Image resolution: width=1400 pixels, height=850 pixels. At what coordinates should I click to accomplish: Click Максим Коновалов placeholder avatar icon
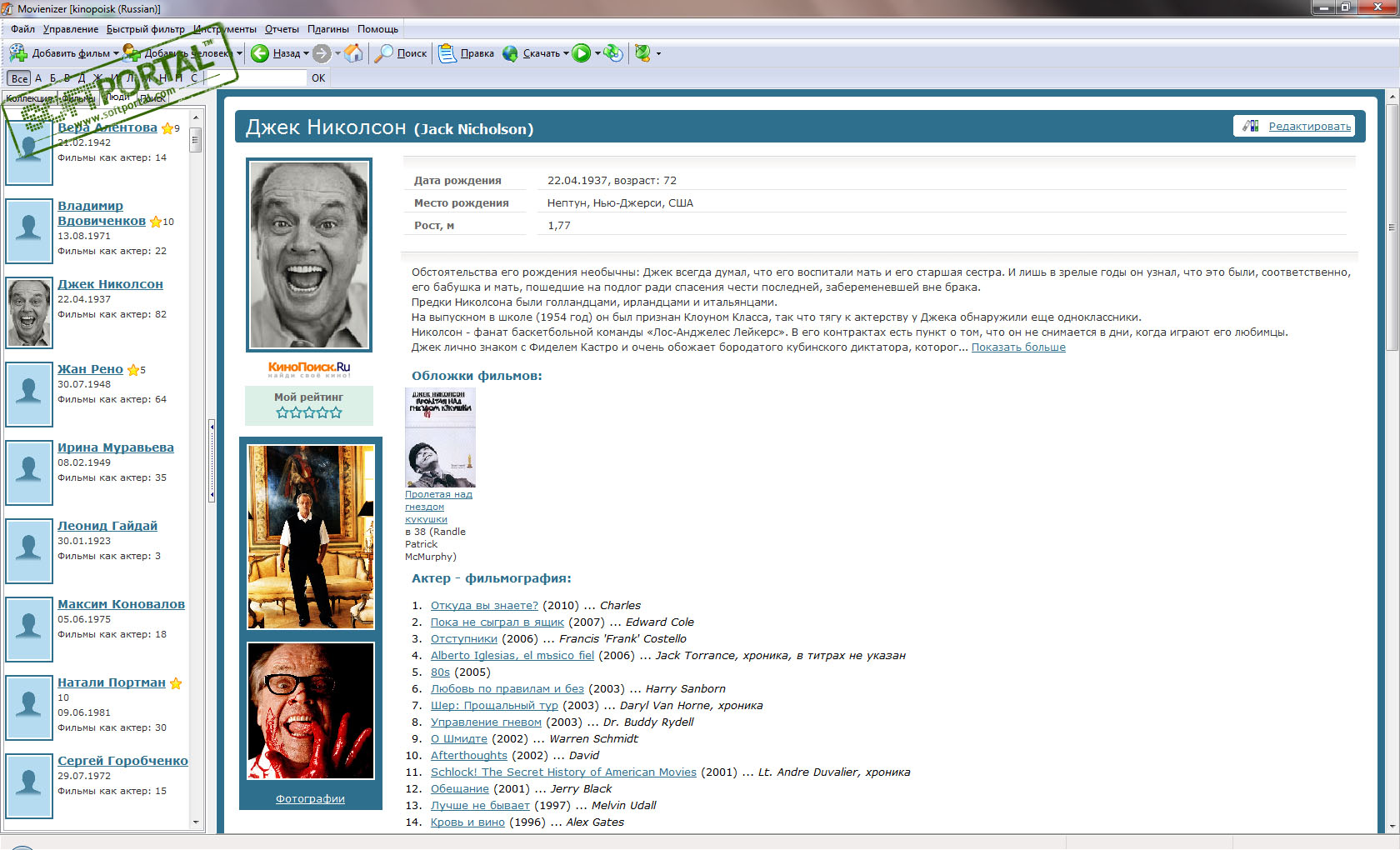click(29, 628)
